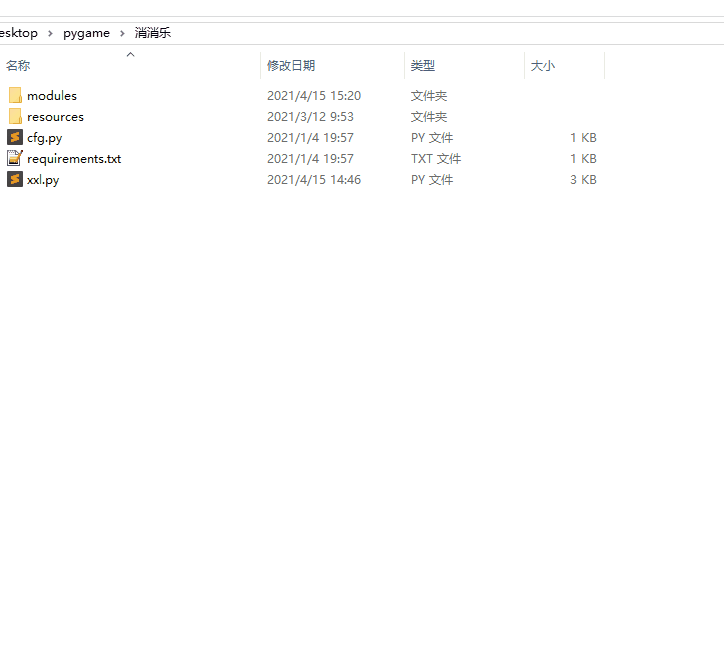
Task: Click 消消乐 folder in address bar
Action: coord(153,33)
